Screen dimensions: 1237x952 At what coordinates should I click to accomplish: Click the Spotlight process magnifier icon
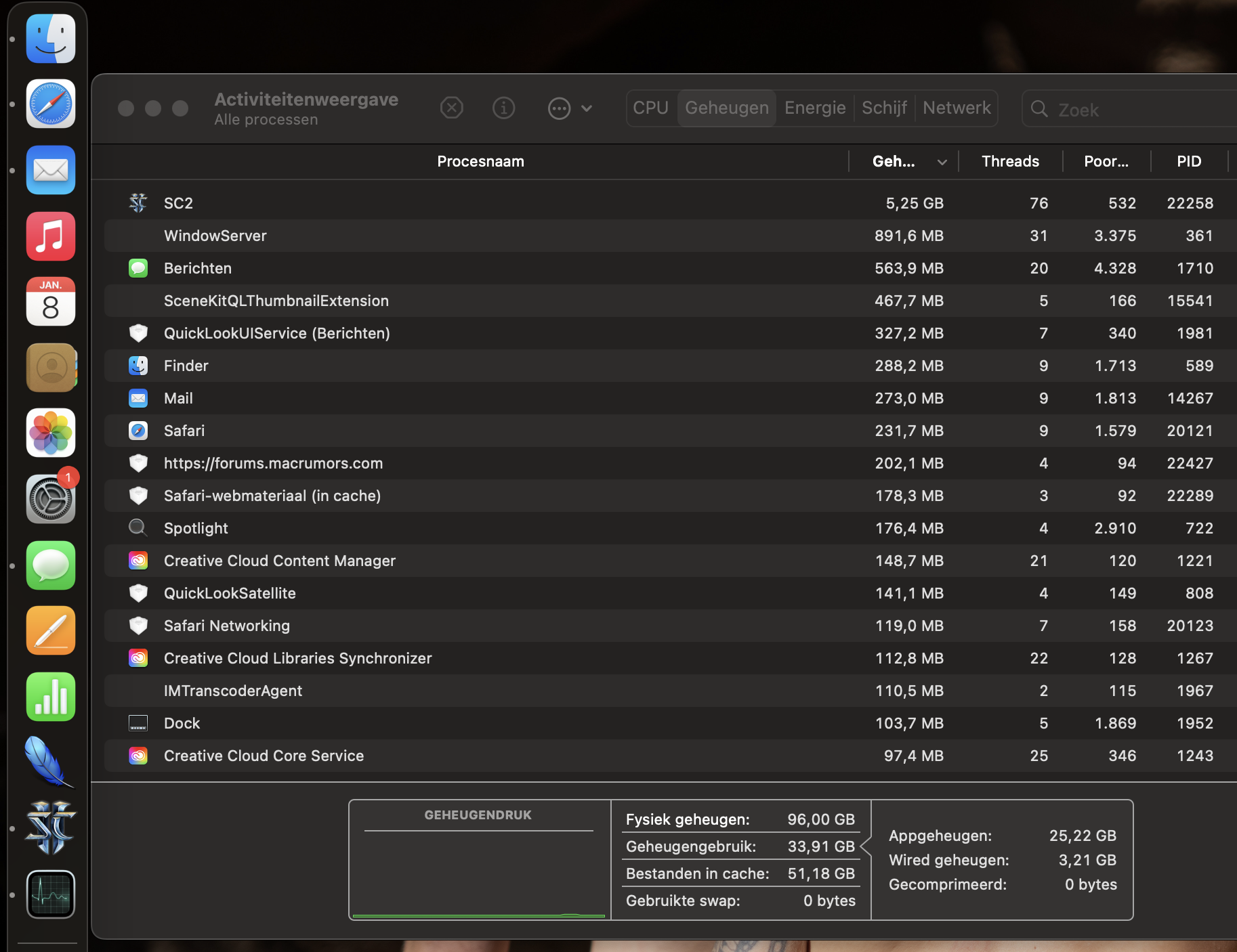click(138, 528)
